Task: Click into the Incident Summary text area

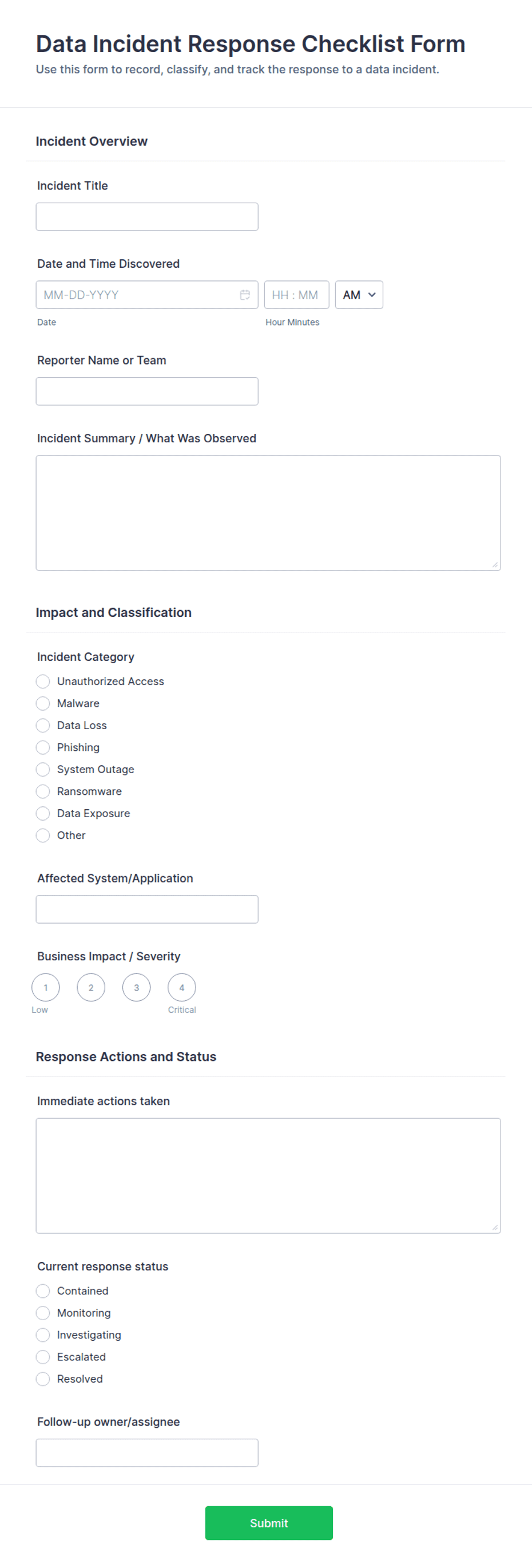Action: coord(268,513)
